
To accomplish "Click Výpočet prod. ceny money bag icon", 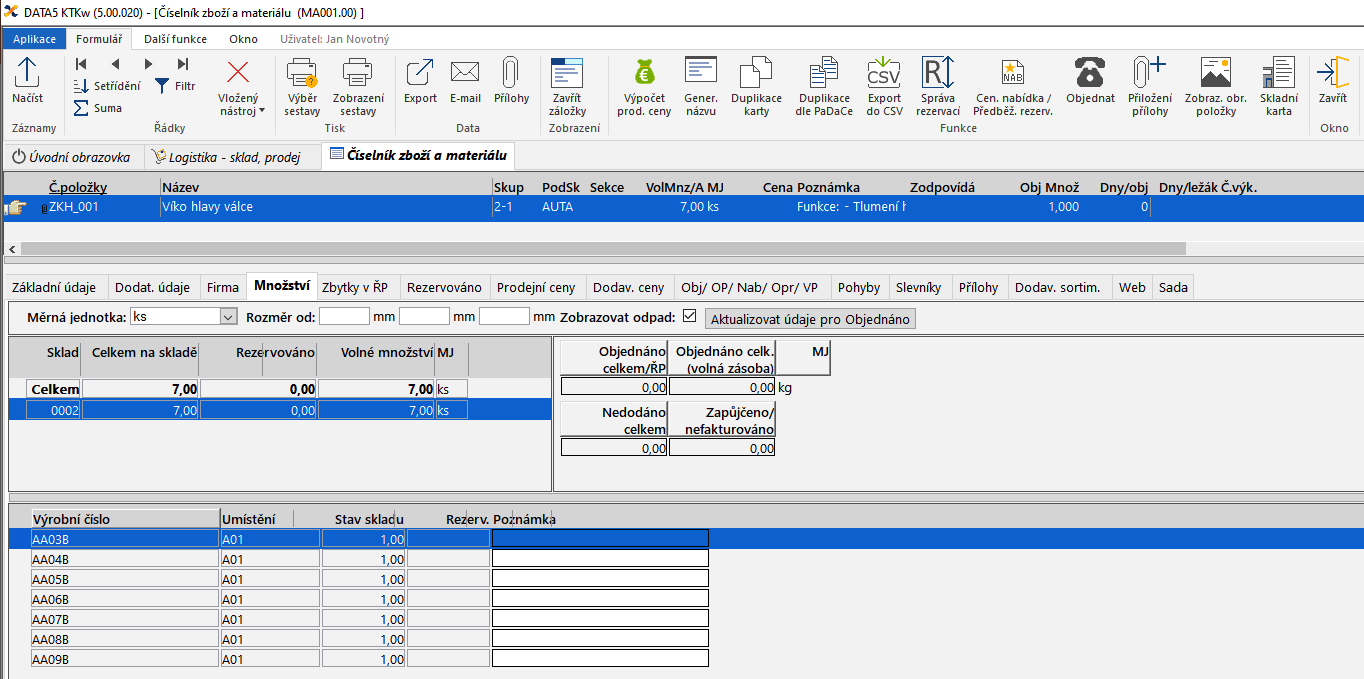I will (x=645, y=73).
